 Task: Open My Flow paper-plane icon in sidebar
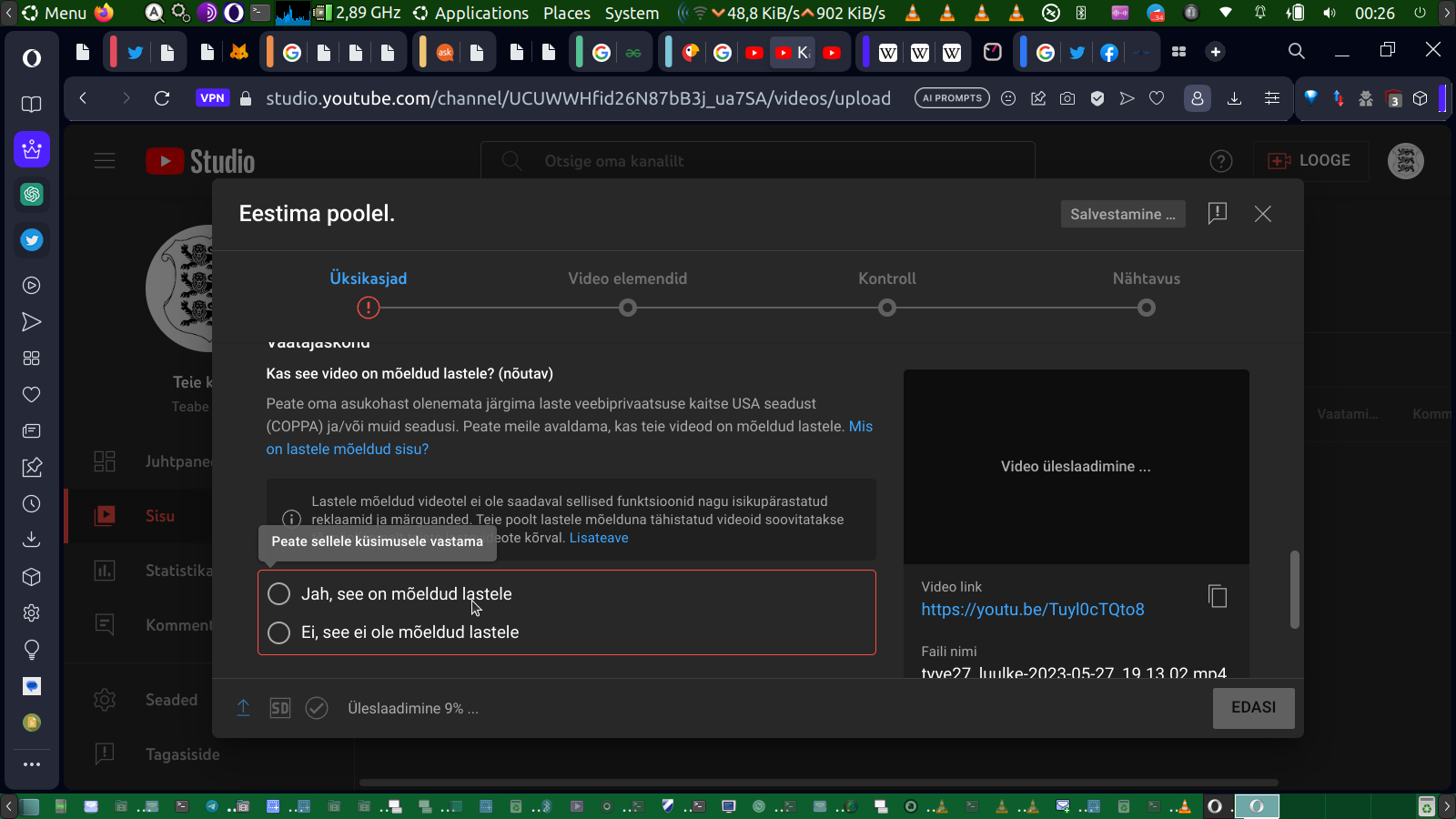[32, 322]
